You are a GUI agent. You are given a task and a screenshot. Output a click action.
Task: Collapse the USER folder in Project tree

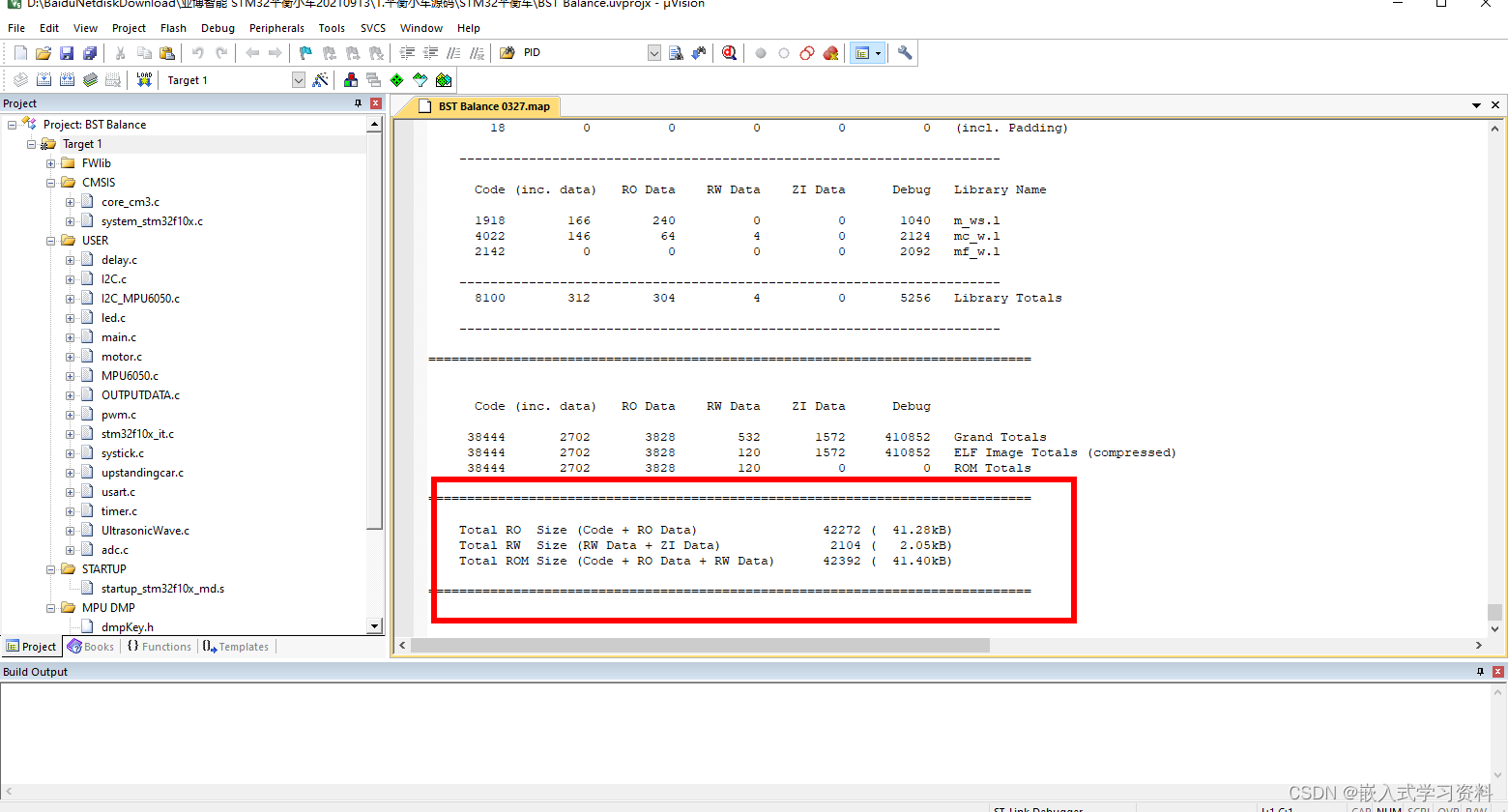[x=49, y=240]
